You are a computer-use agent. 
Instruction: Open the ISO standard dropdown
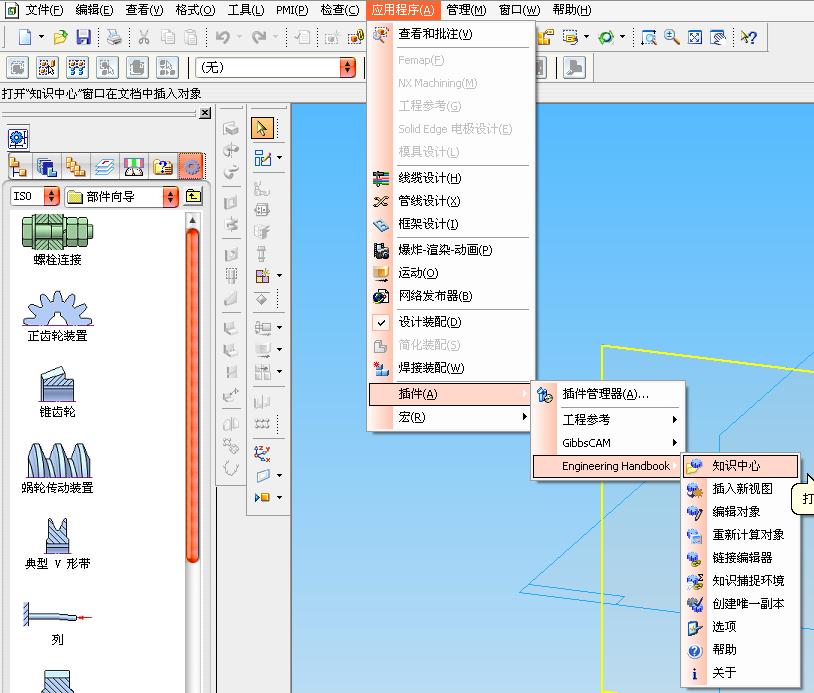click(x=51, y=196)
